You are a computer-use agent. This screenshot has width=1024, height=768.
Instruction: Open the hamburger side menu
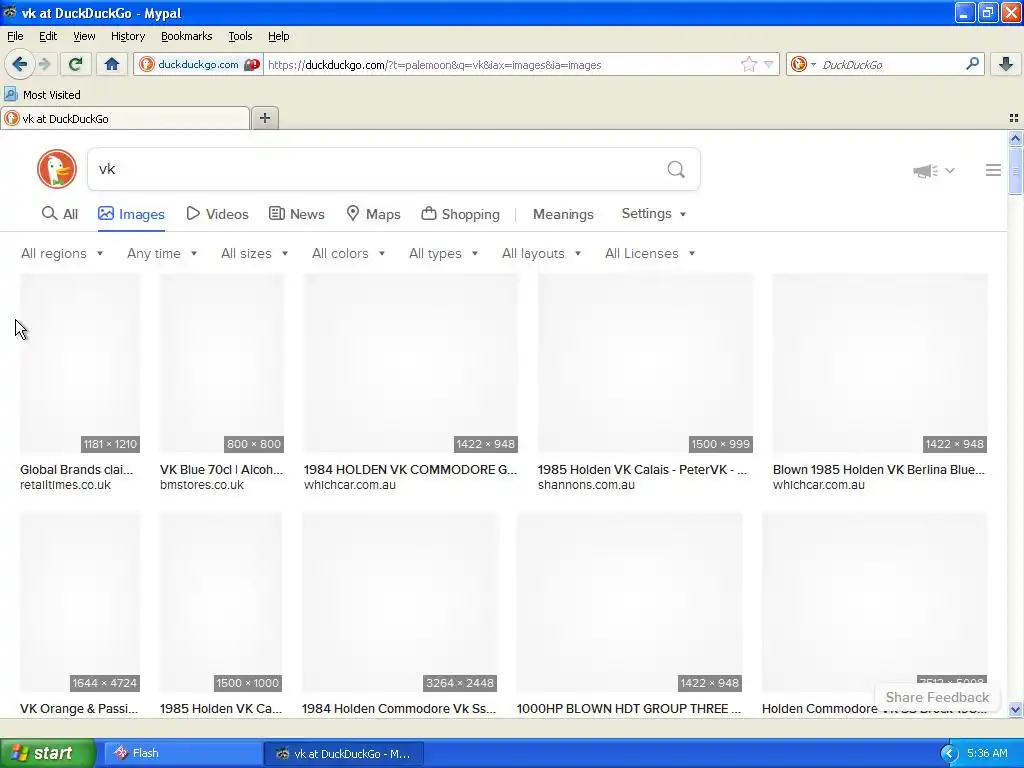(993, 170)
